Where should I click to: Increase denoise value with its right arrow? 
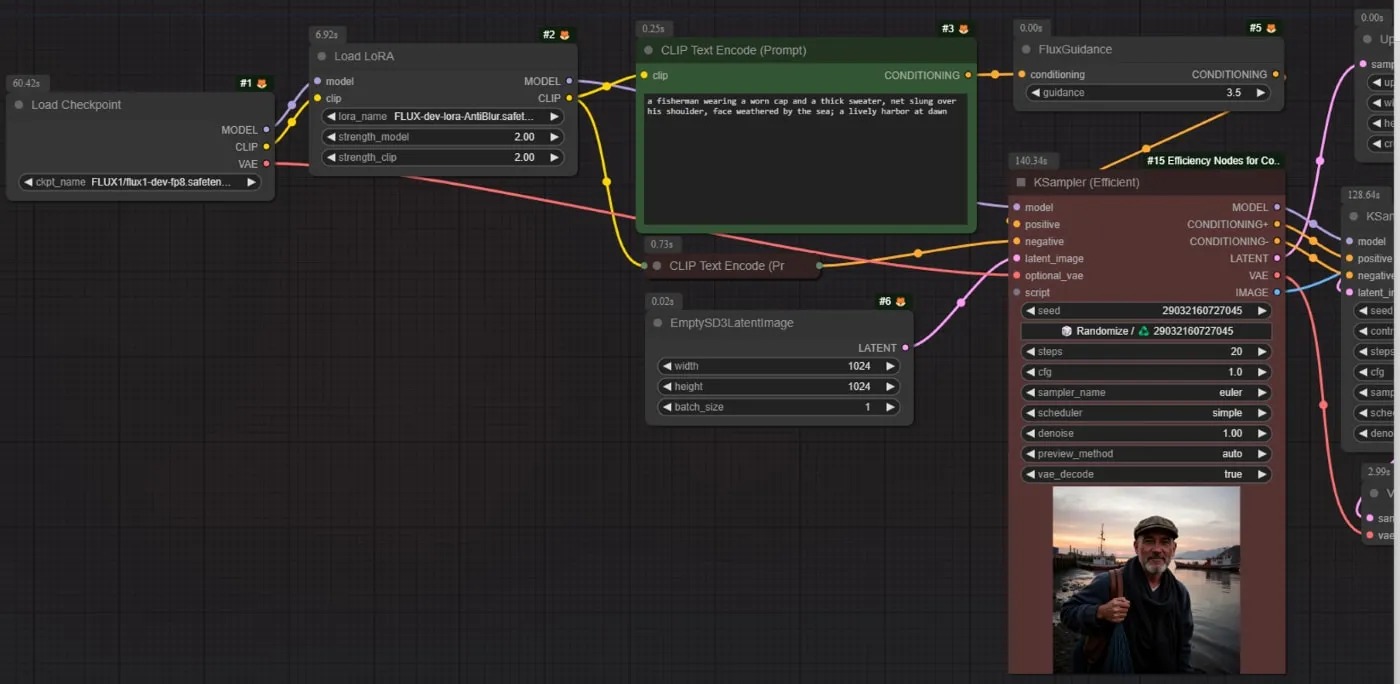(1262, 433)
